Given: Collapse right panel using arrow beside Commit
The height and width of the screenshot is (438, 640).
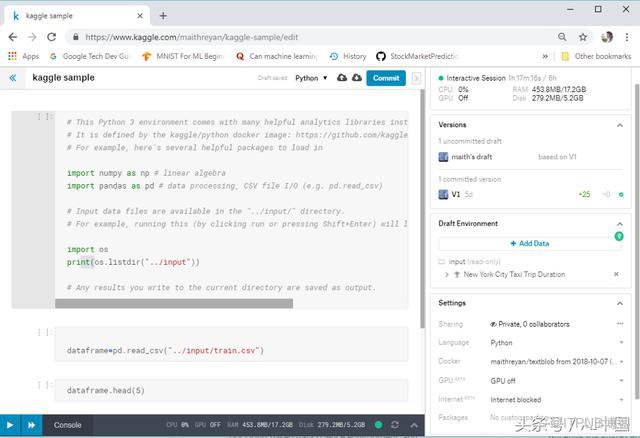Looking at the screenshot, I should coord(416,78).
